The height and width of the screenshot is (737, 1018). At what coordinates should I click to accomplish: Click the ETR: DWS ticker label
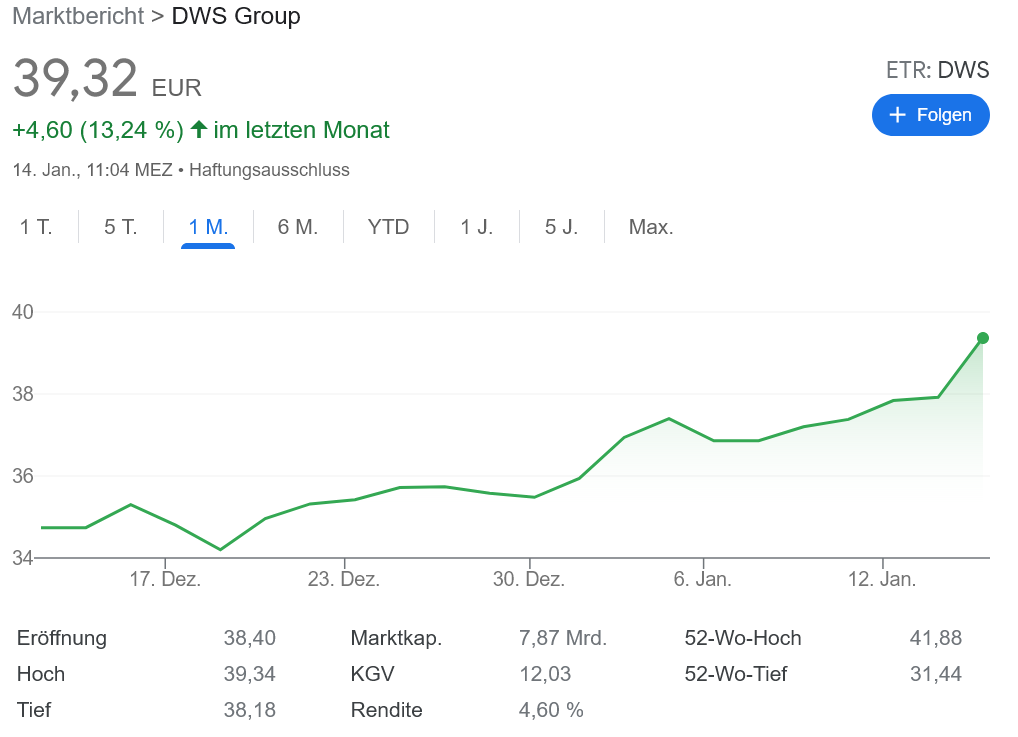(937, 69)
